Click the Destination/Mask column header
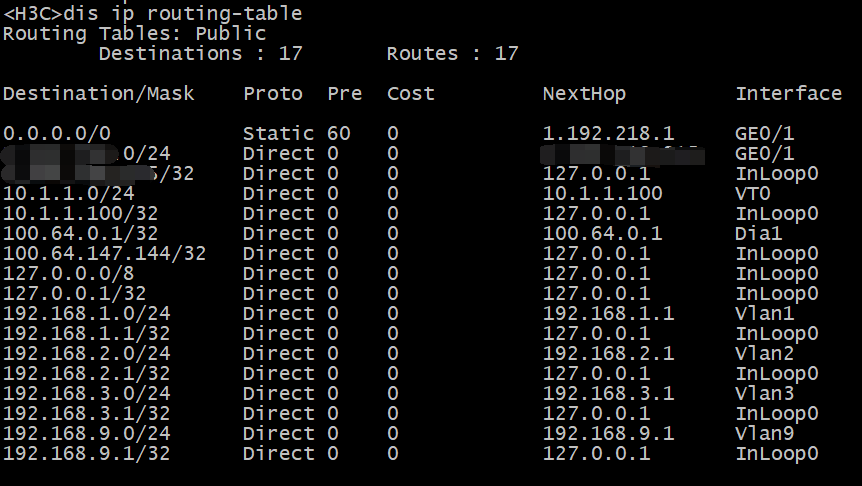Image resolution: width=862 pixels, height=486 pixels. [x=98, y=93]
